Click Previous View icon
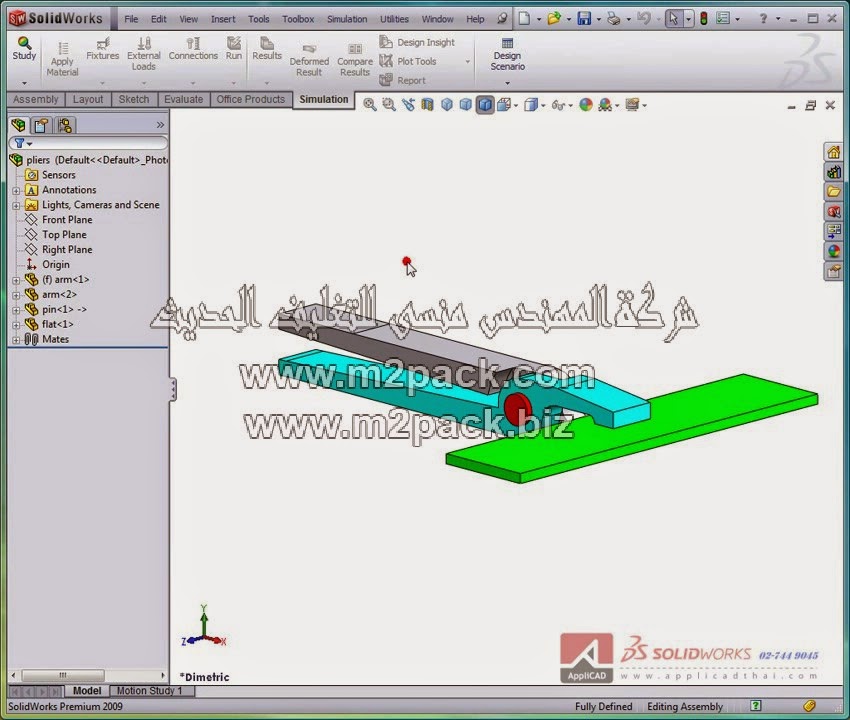850x720 pixels. (x=408, y=105)
